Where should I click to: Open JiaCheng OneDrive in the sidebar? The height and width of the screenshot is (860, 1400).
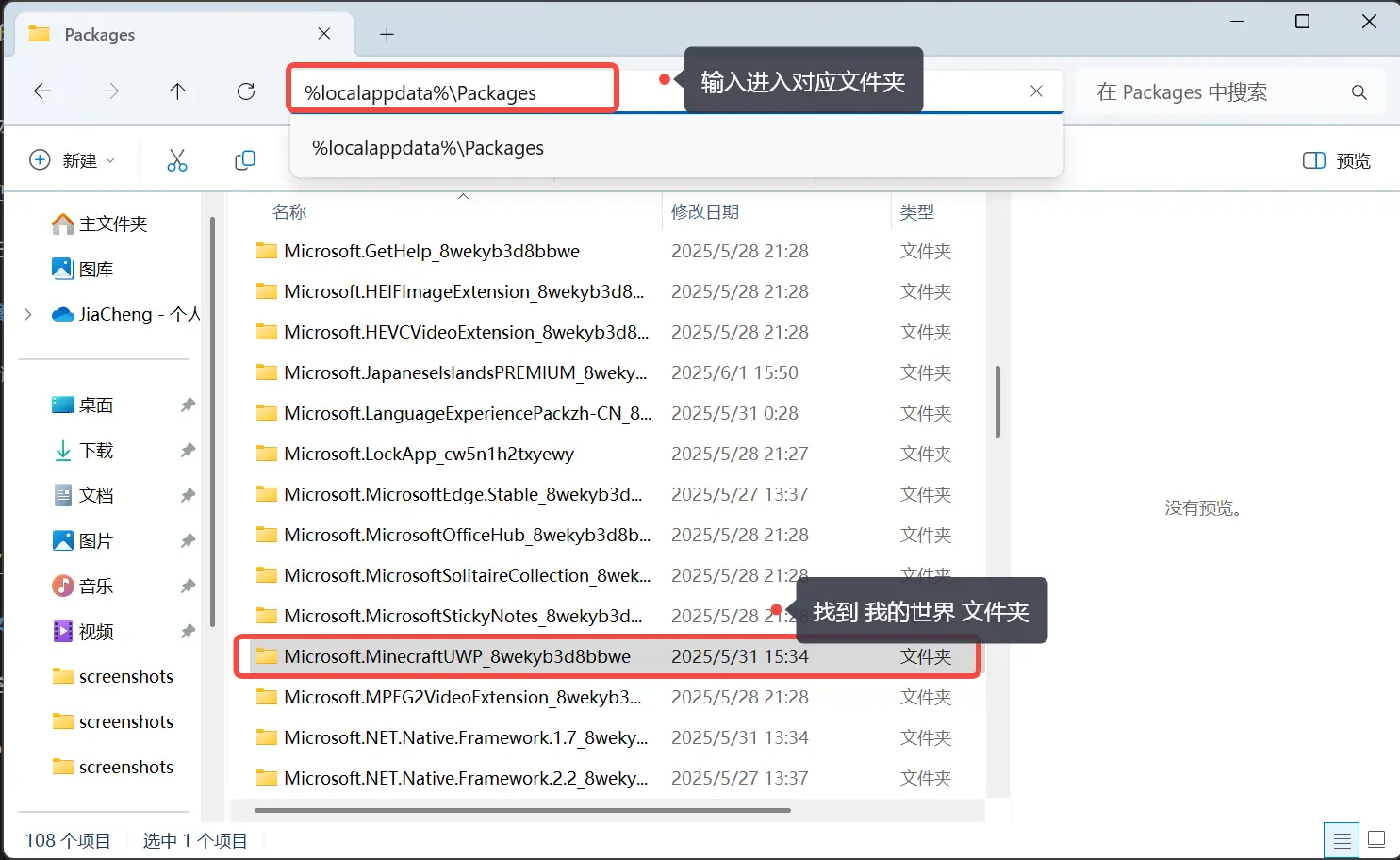(x=125, y=314)
